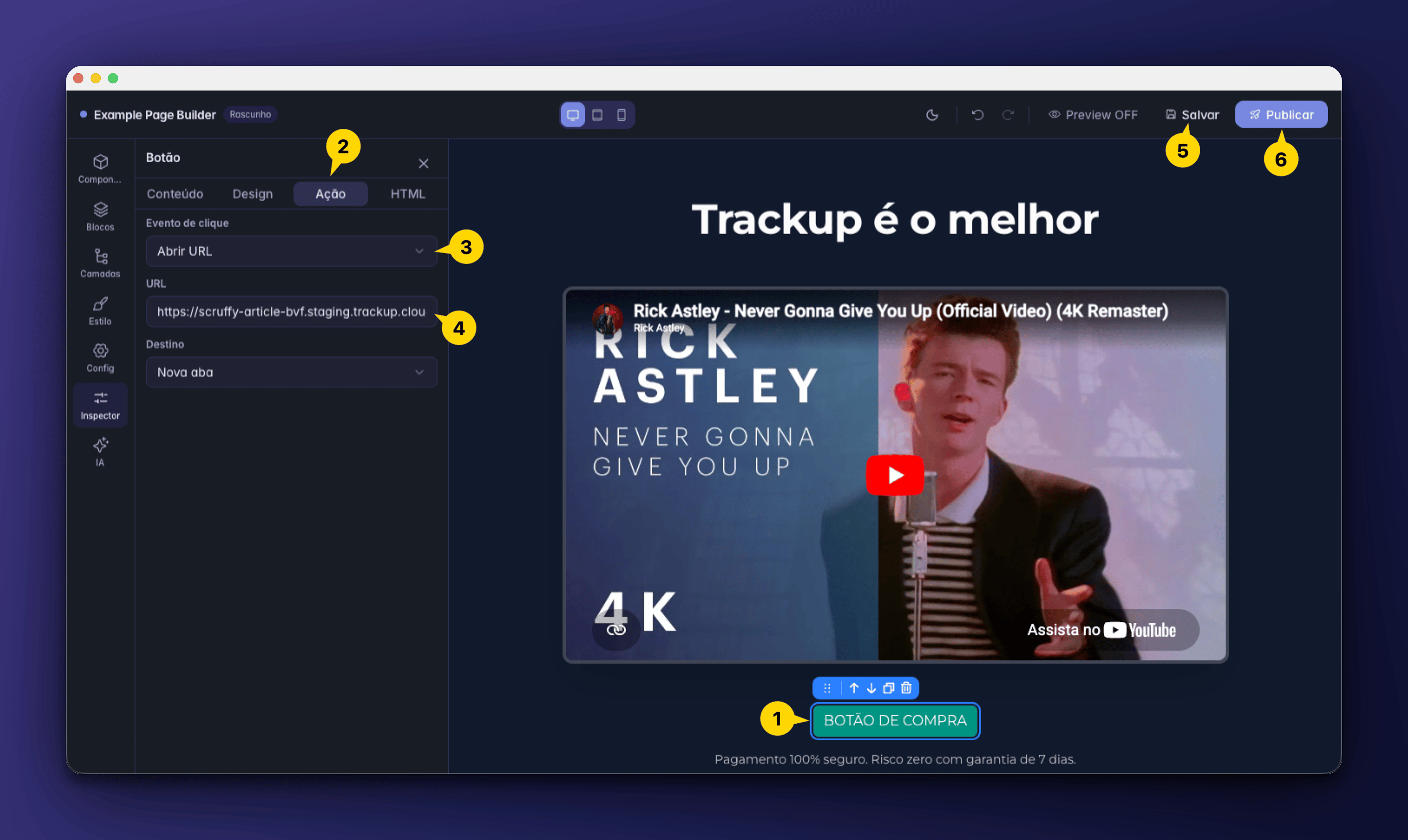This screenshot has width=1408, height=840.
Task: Publish the page with Publicar
Action: coord(1281,115)
